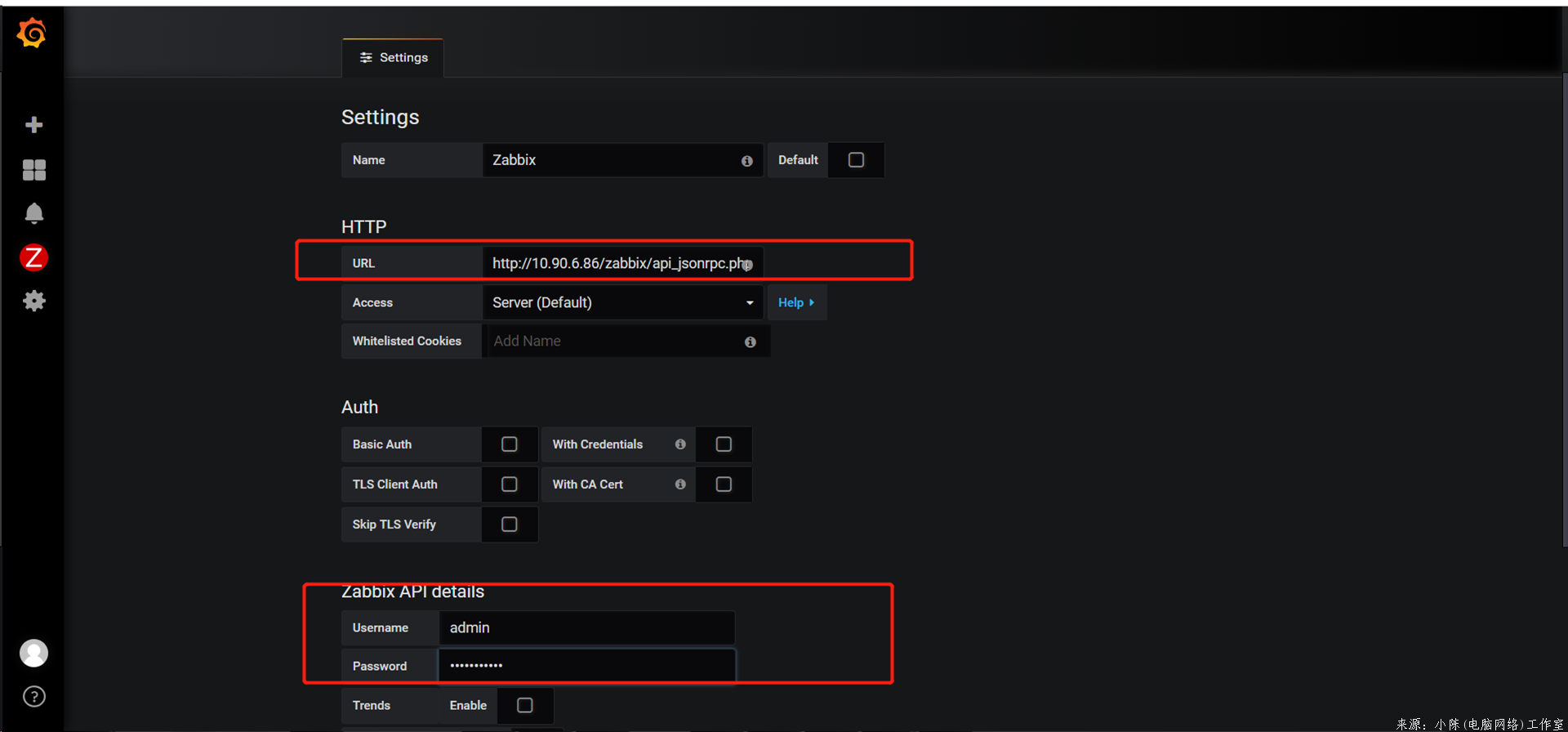Edit the Name field containing Zabbix

[623, 160]
